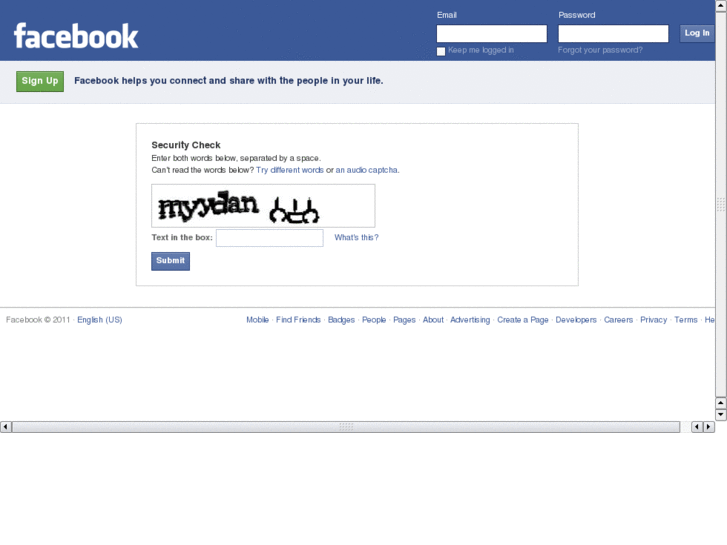Open the What's this? link

coord(356,237)
